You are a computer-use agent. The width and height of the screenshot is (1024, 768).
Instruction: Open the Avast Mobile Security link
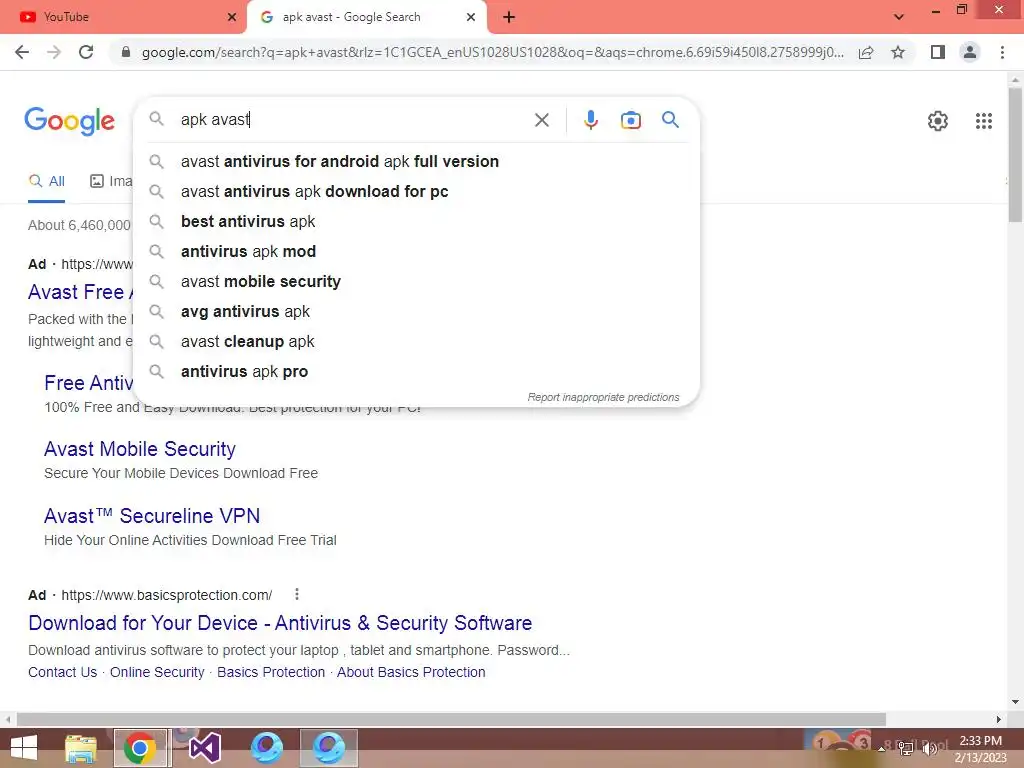click(140, 449)
